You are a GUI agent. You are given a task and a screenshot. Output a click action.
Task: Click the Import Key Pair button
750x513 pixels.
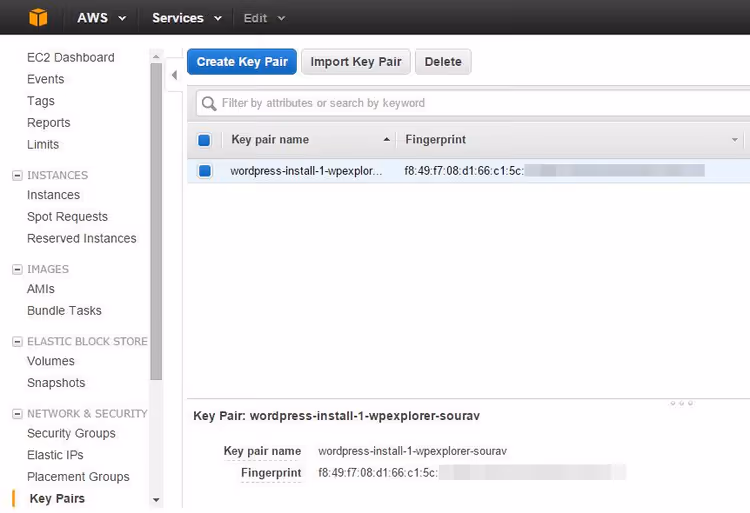tap(356, 62)
